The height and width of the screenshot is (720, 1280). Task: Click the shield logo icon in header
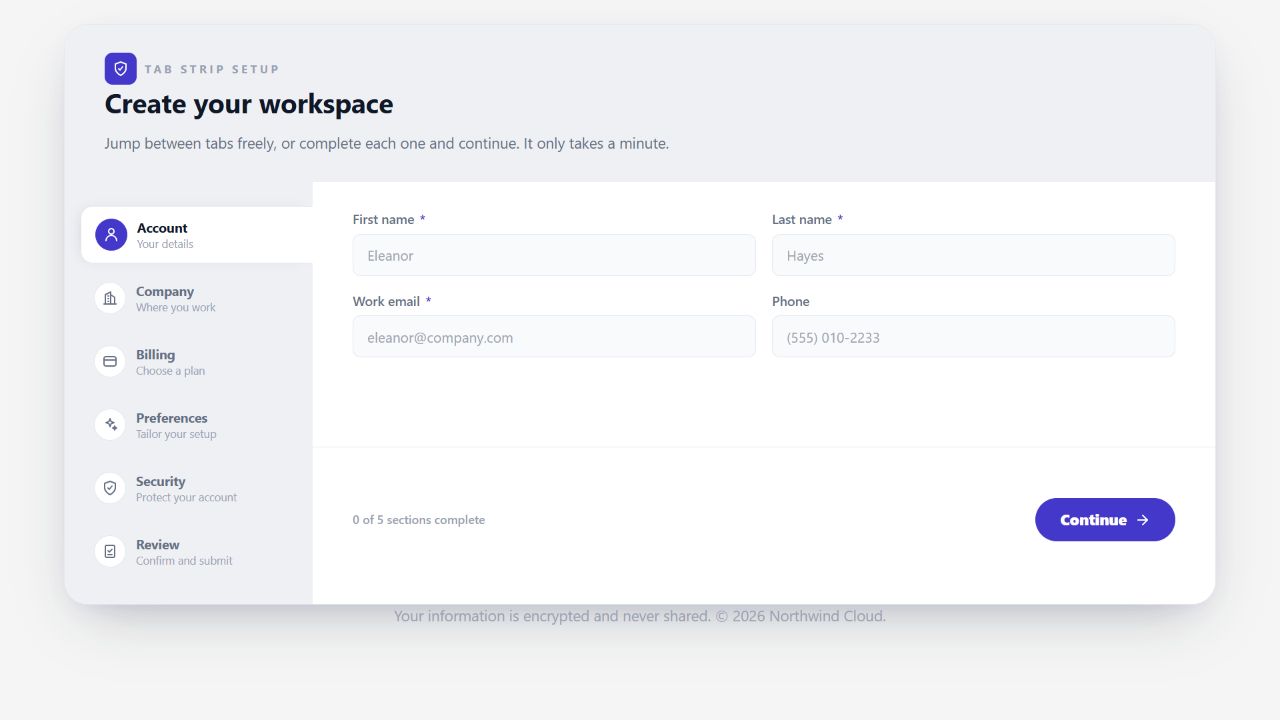(x=121, y=69)
